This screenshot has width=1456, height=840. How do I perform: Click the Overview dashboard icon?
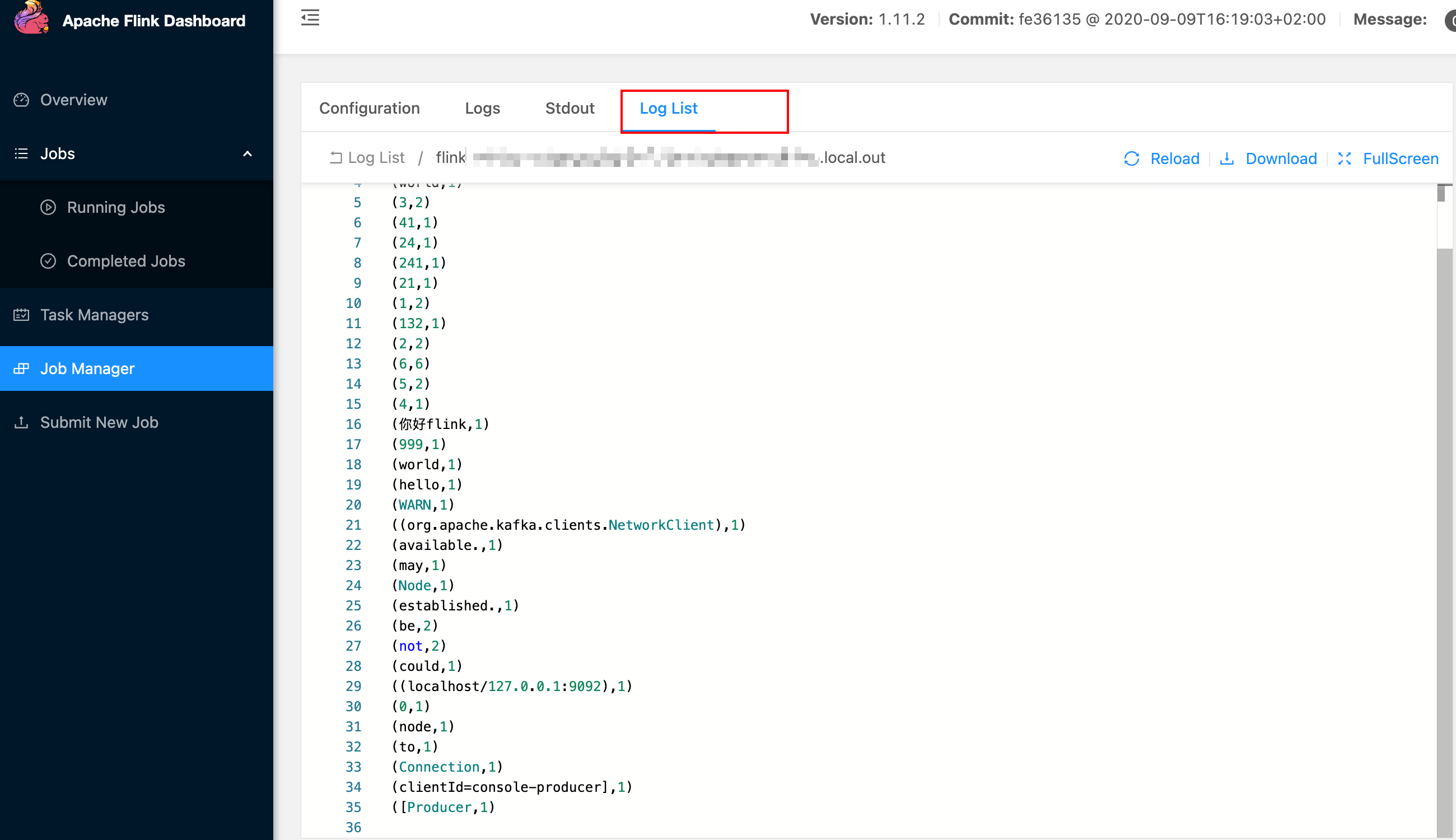tap(21, 100)
